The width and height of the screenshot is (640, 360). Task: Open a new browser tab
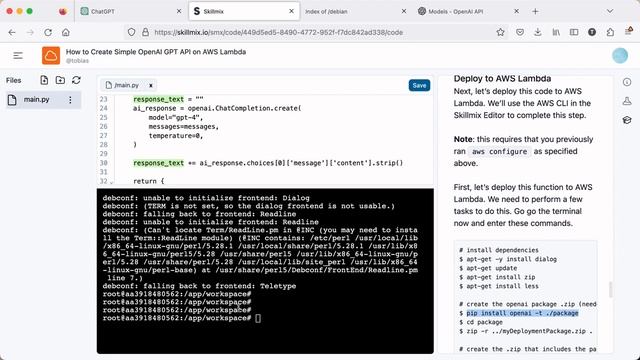(535, 11)
